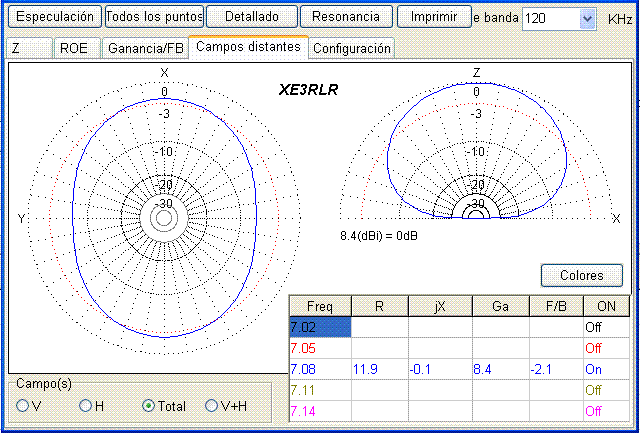Toggle the Off state for 7.02

point(607,327)
